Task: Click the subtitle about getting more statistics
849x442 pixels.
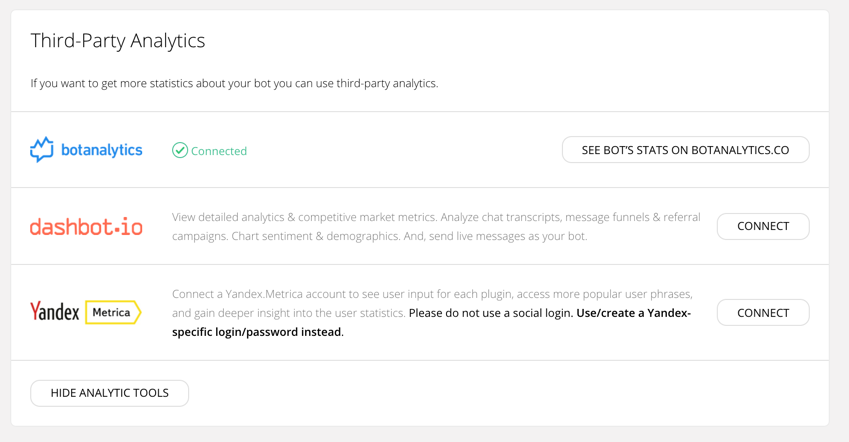Action: pos(234,83)
